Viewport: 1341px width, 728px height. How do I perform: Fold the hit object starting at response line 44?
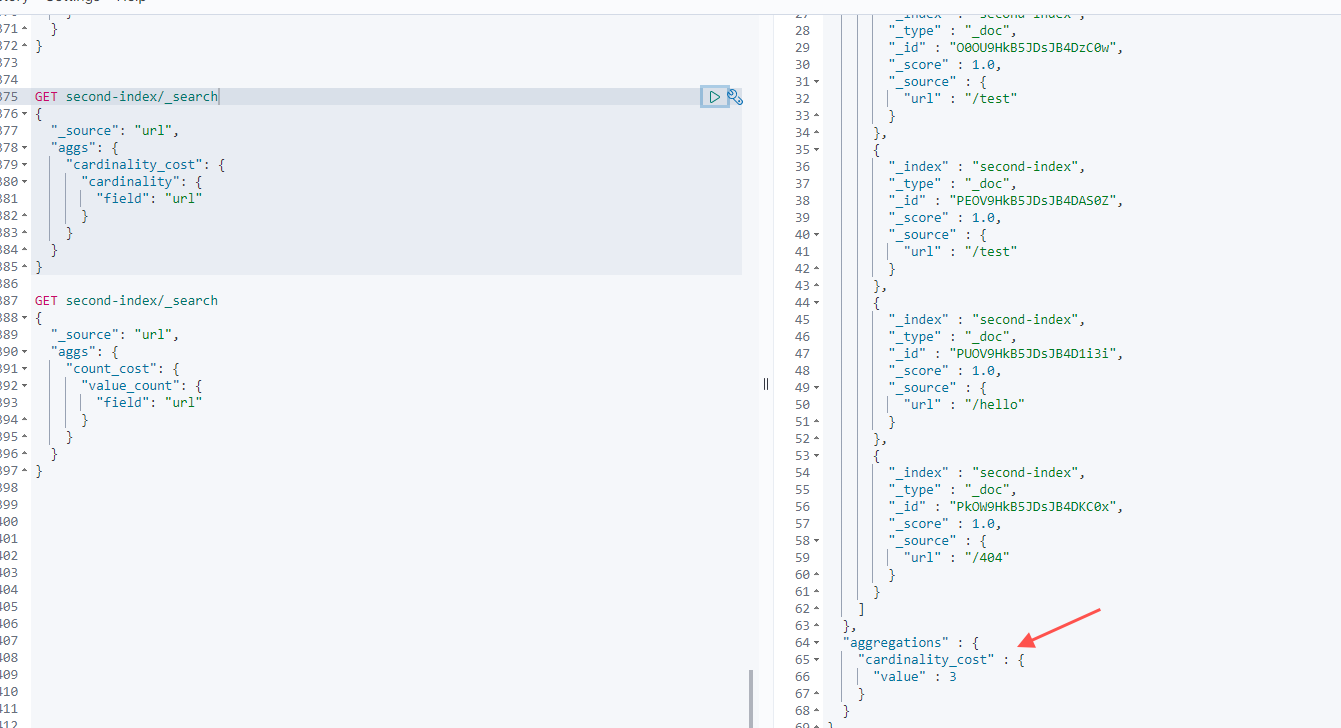816,303
